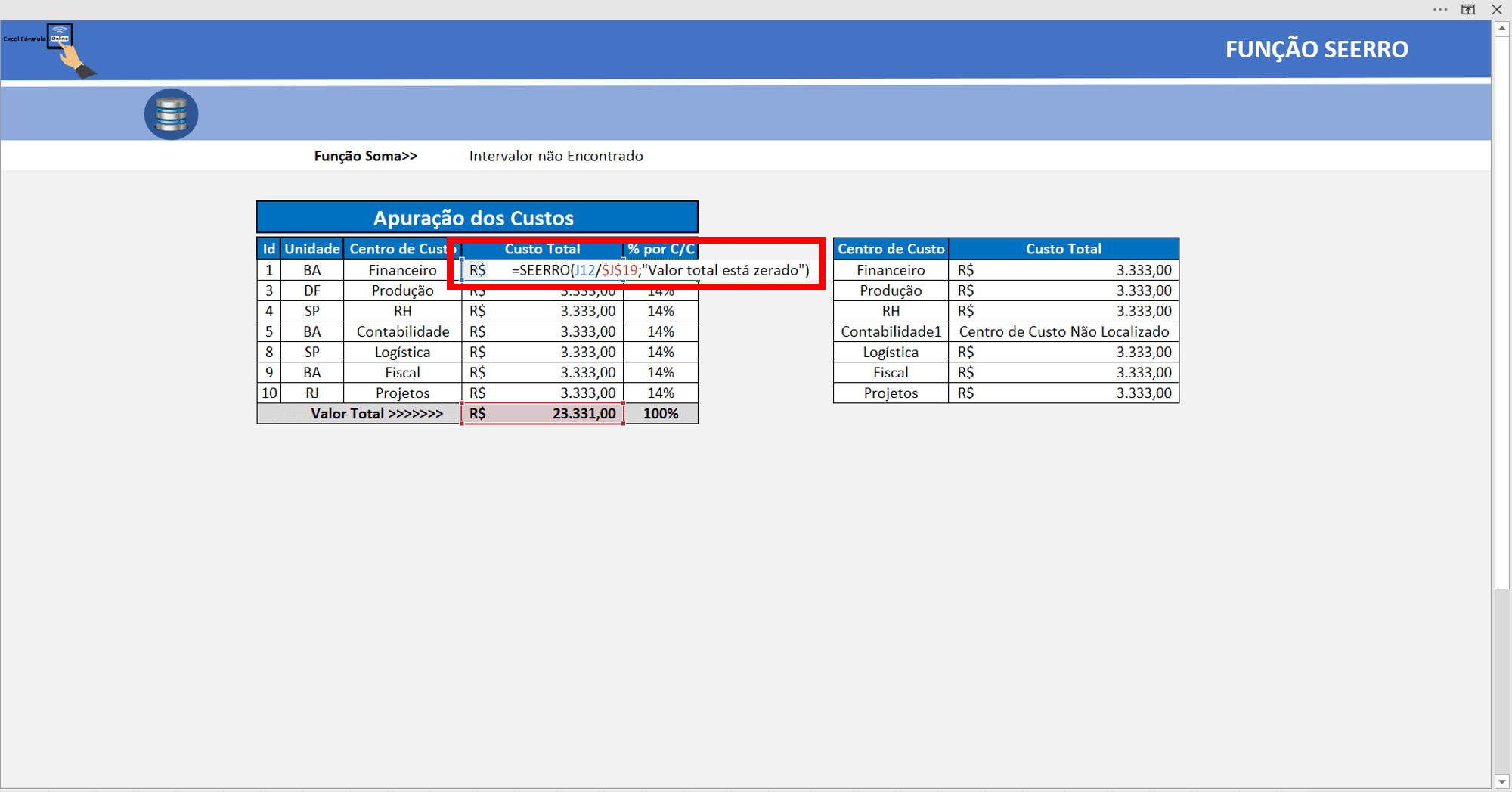1512x792 pixels.
Task: Click the Excel Fórmula Online logo
Action: [50, 51]
